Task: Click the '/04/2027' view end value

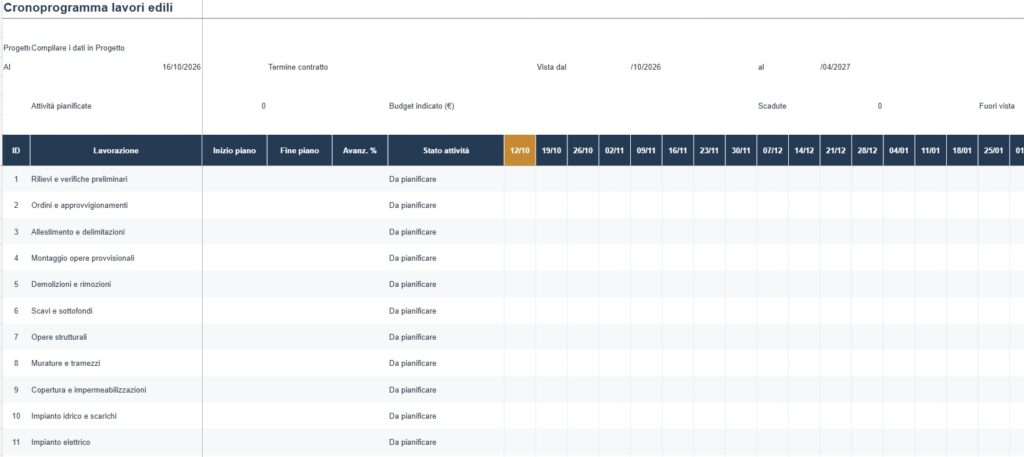Action: pos(835,67)
